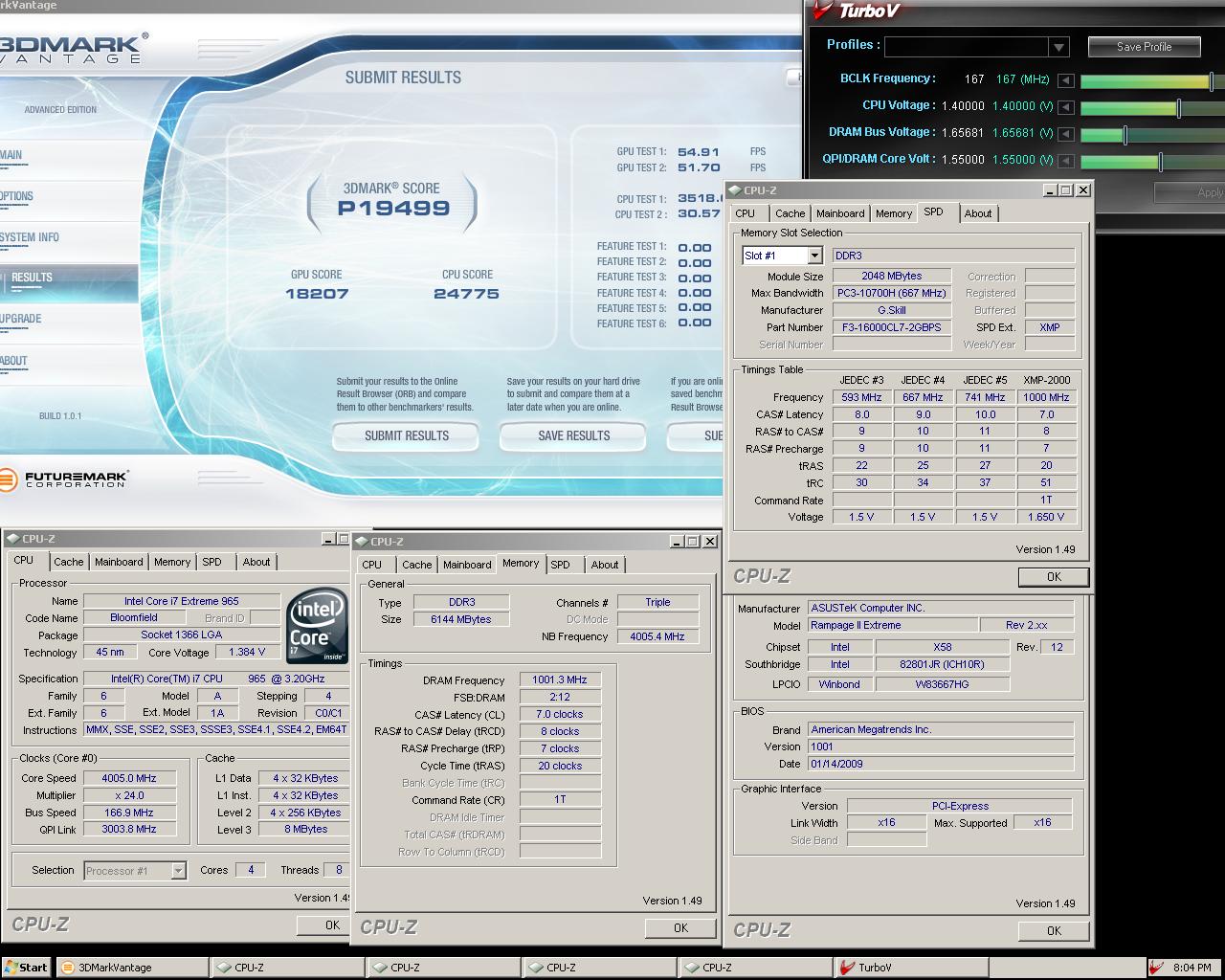Switch to TurboV in the taskbar
This screenshot has height=980, width=1225.
pyautogui.click(x=909, y=968)
